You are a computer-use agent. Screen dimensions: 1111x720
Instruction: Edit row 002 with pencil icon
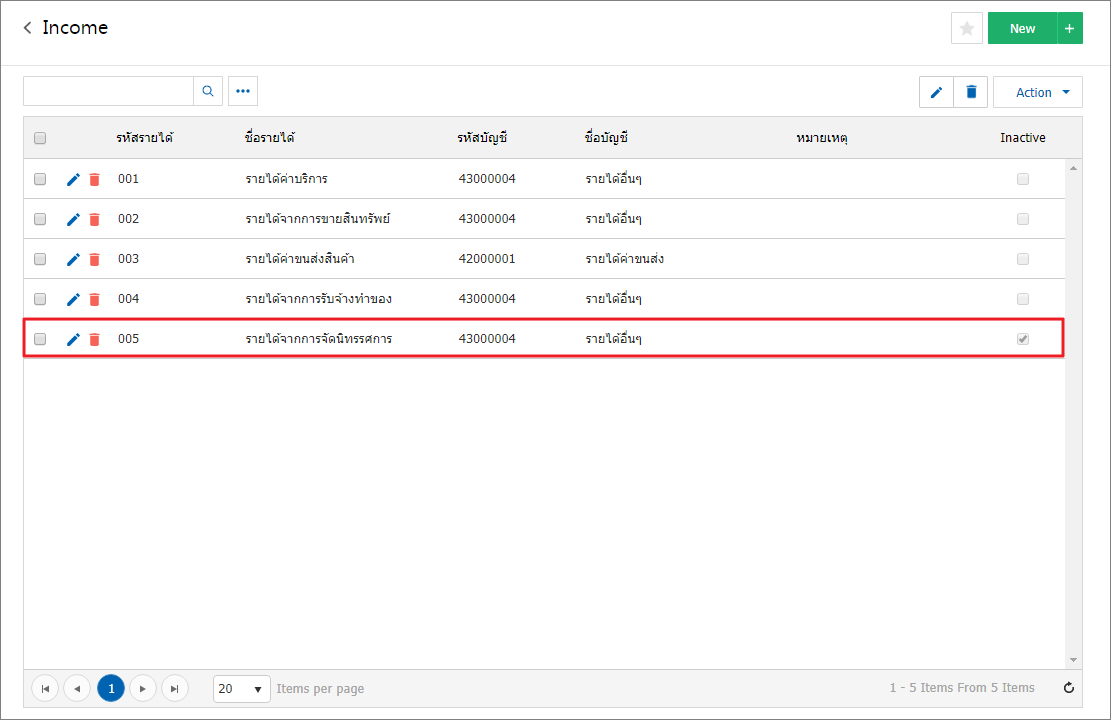click(73, 219)
